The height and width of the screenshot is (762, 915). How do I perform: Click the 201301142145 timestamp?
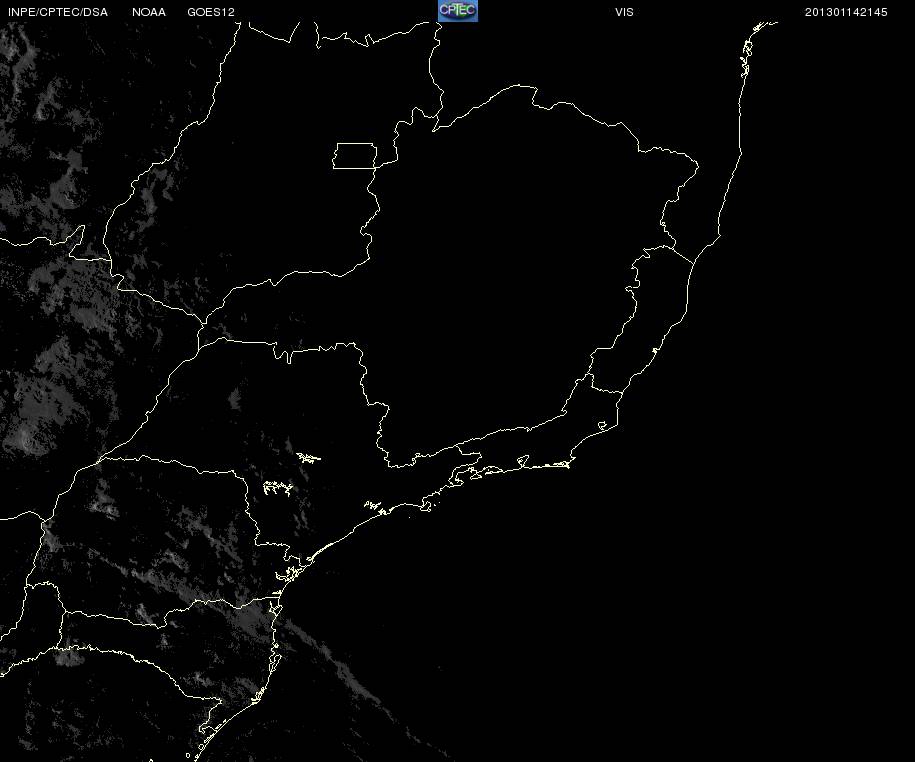[x=846, y=12]
